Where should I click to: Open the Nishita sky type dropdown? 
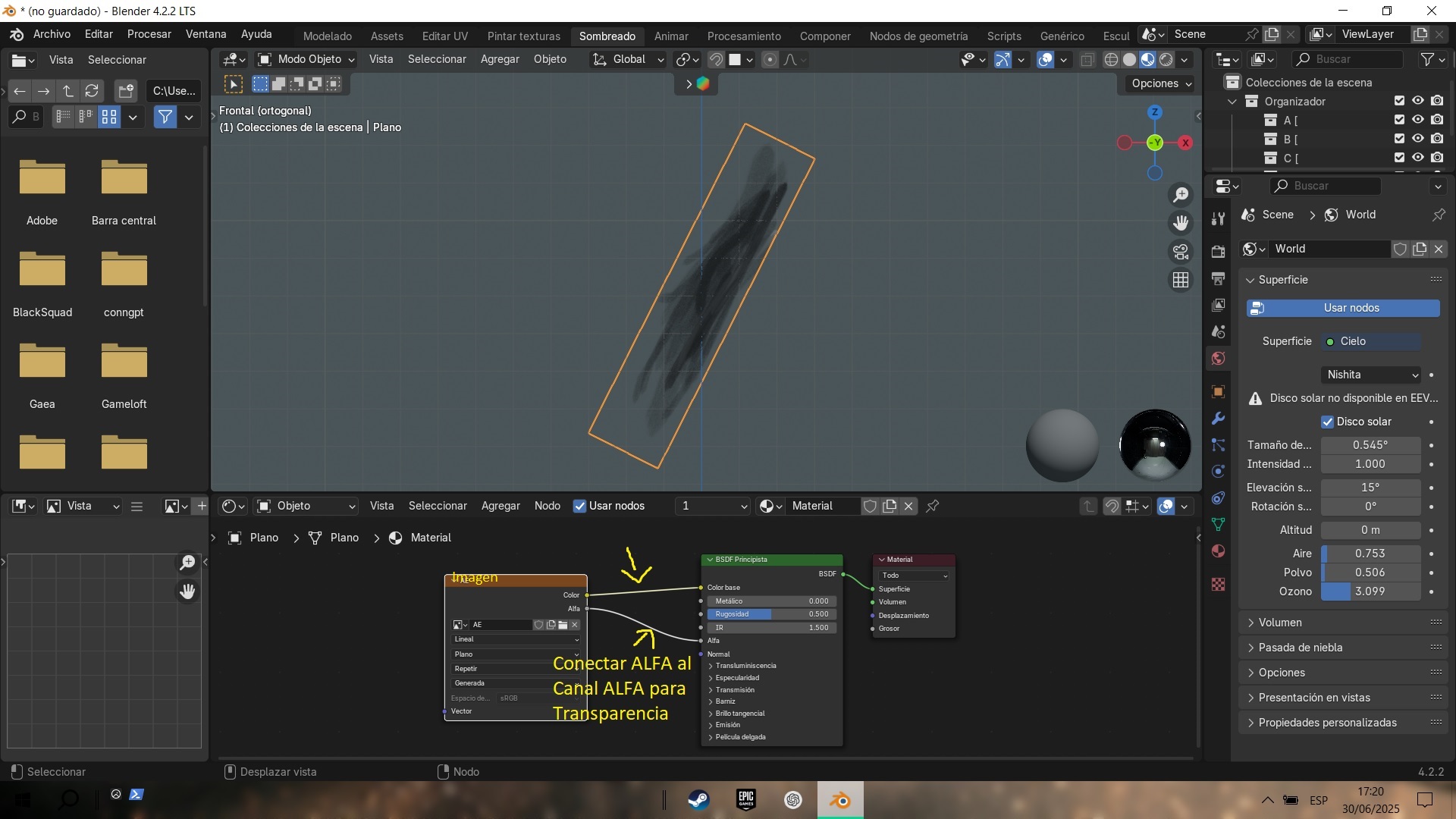tap(1371, 375)
